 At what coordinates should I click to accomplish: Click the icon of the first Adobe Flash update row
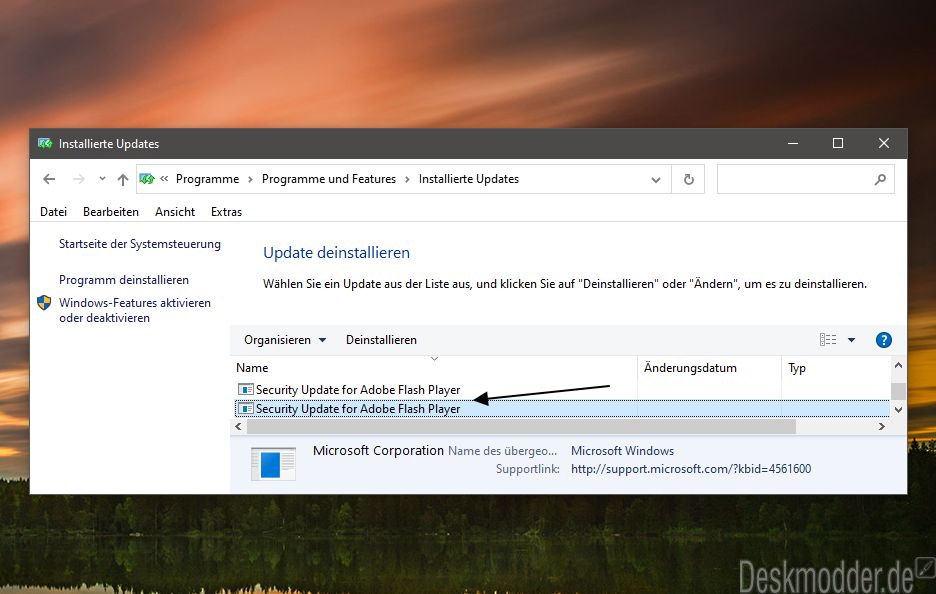(x=245, y=390)
